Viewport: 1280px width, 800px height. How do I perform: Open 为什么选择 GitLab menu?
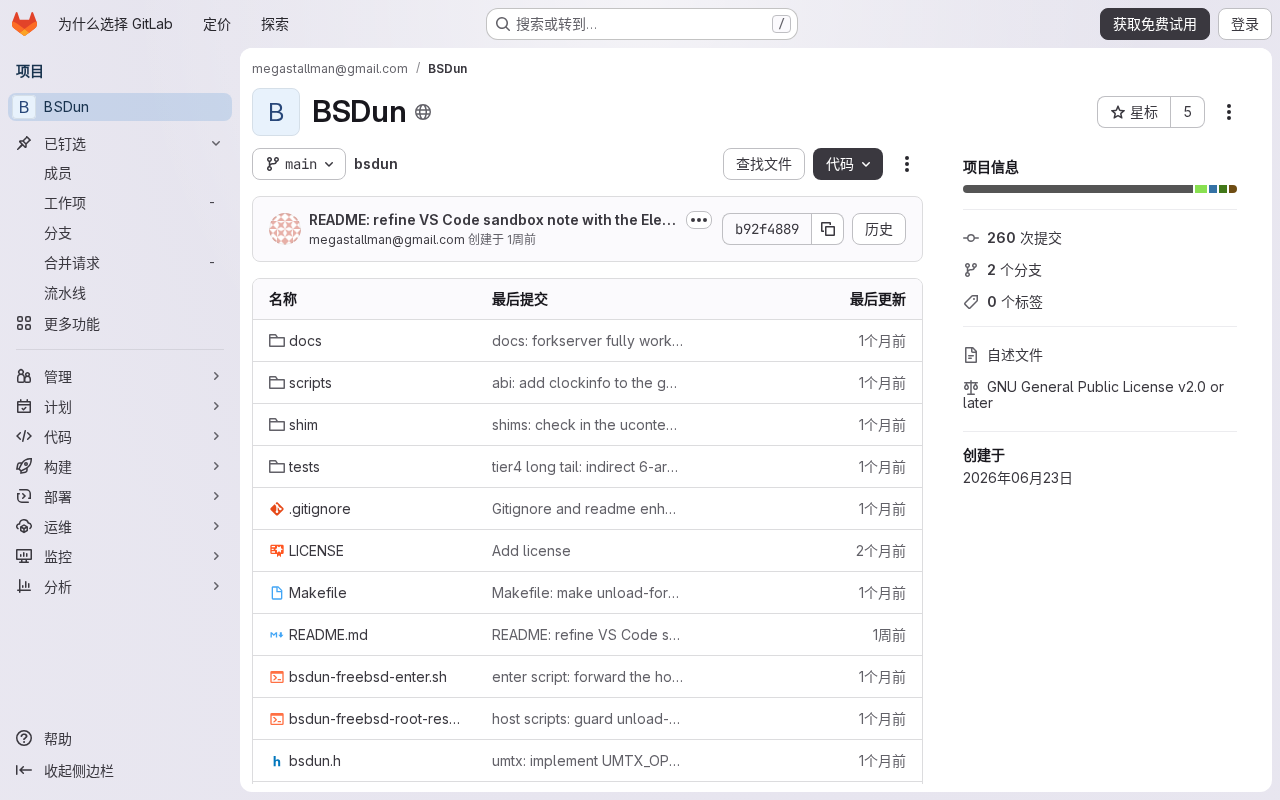(116, 24)
